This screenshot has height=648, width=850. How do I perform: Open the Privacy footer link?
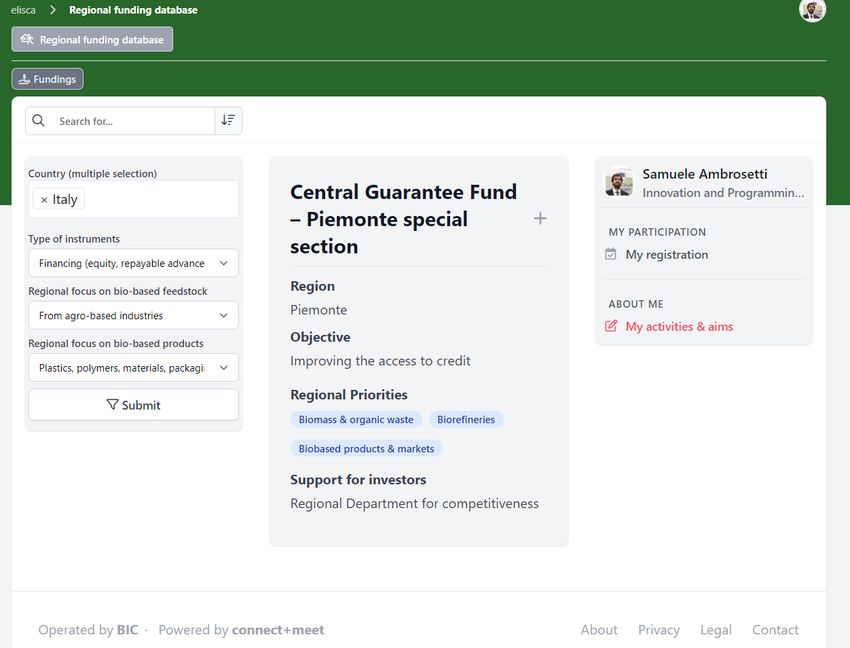click(x=659, y=630)
